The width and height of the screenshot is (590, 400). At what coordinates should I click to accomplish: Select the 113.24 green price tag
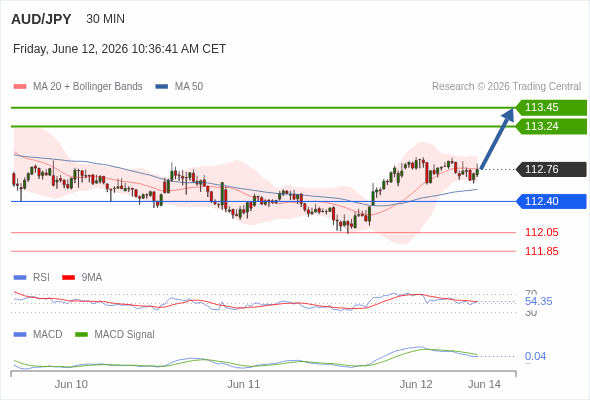point(551,126)
